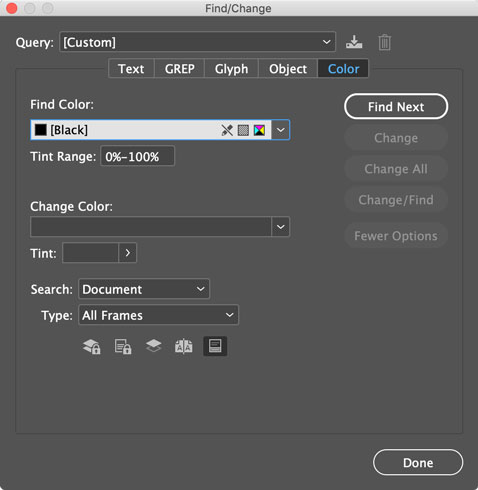
Task: Open the Type dropdown showing All Frames
Action: point(158,315)
